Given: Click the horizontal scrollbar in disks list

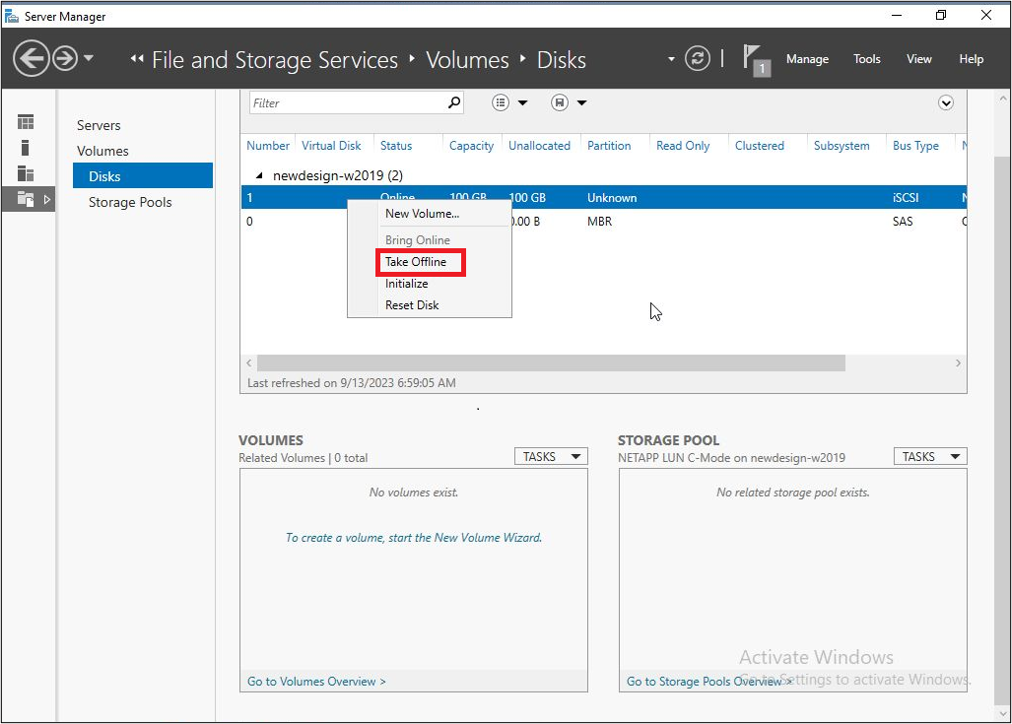Looking at the screenshot, I should point(550,364).
